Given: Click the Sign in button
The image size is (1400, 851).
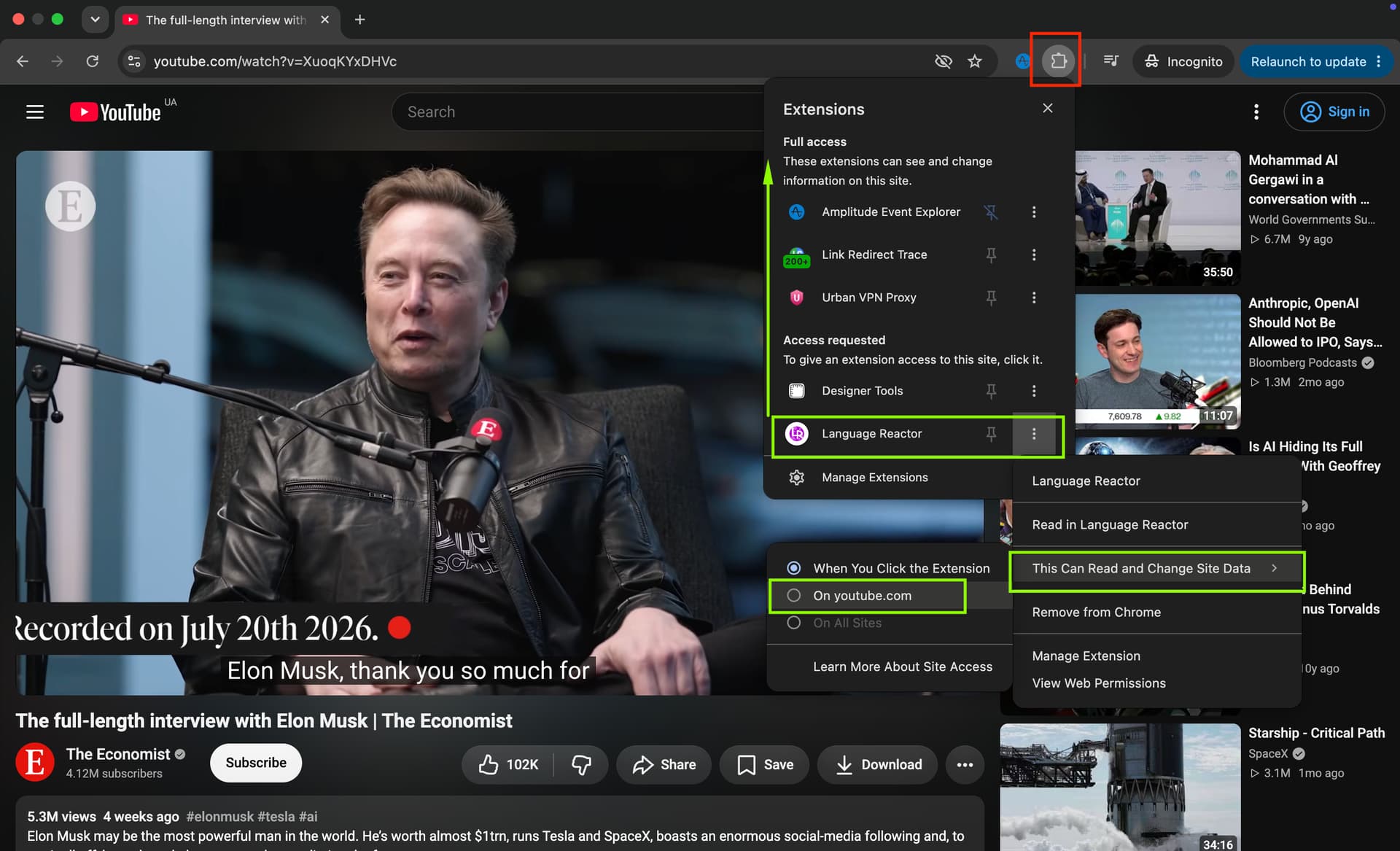Looking at the screenshot, I should pos(1334,112).
